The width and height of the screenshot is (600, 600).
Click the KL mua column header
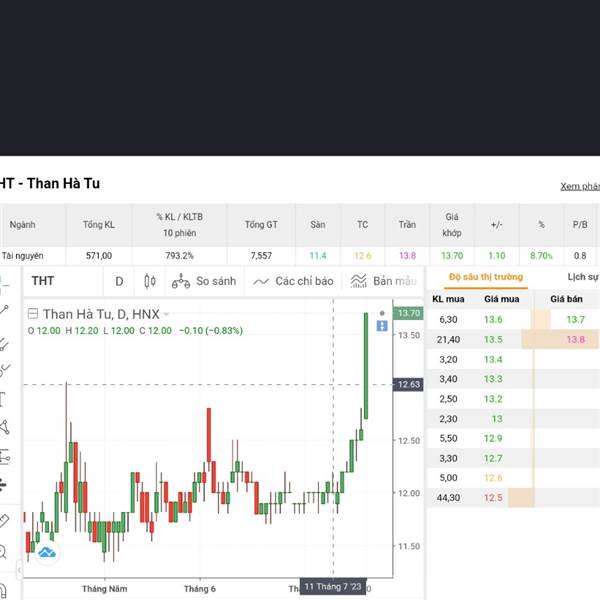pyautogui.click(x=448, y=299)
